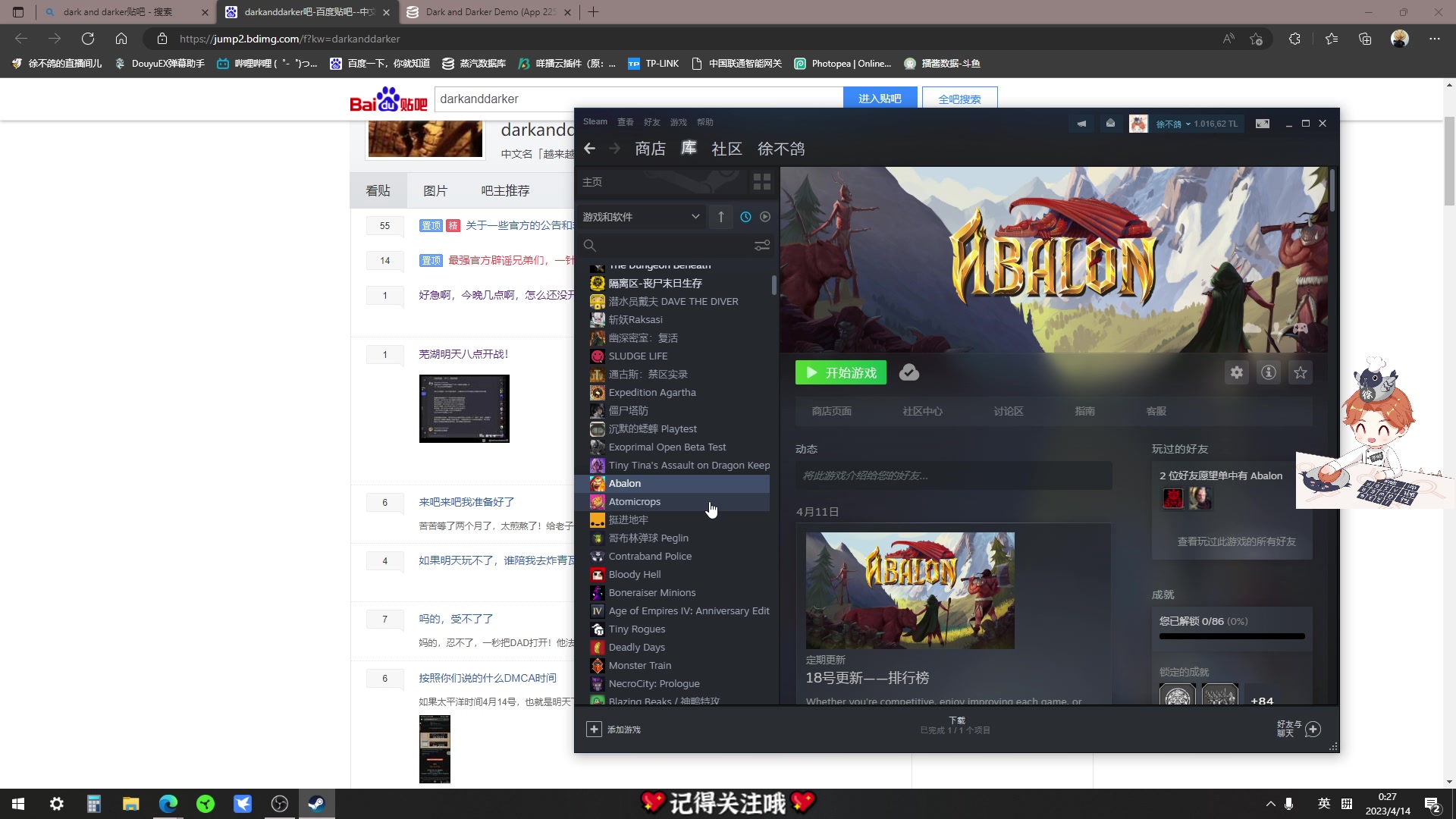Open Steam from the Windows taskbar
Image resolution: width=1456 pixels, height=819 pixels.
coord(316,804)
